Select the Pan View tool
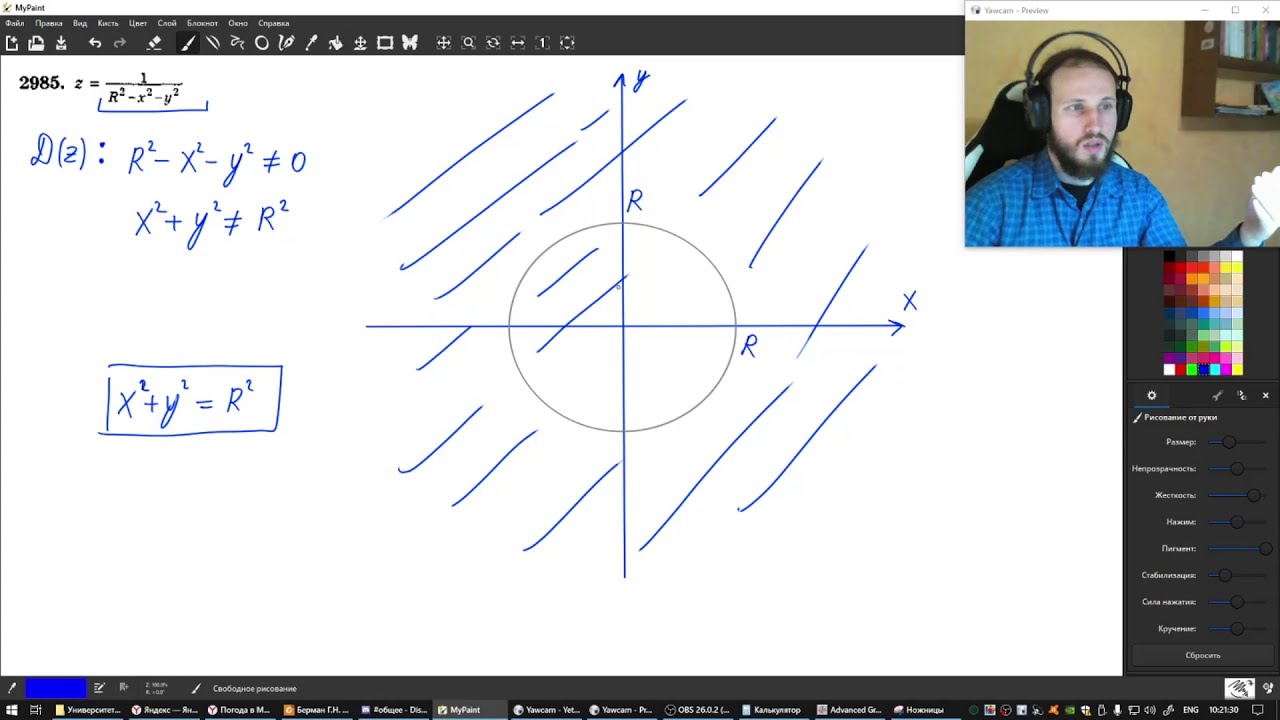1280x720 pixels. (x=444, y=43)
